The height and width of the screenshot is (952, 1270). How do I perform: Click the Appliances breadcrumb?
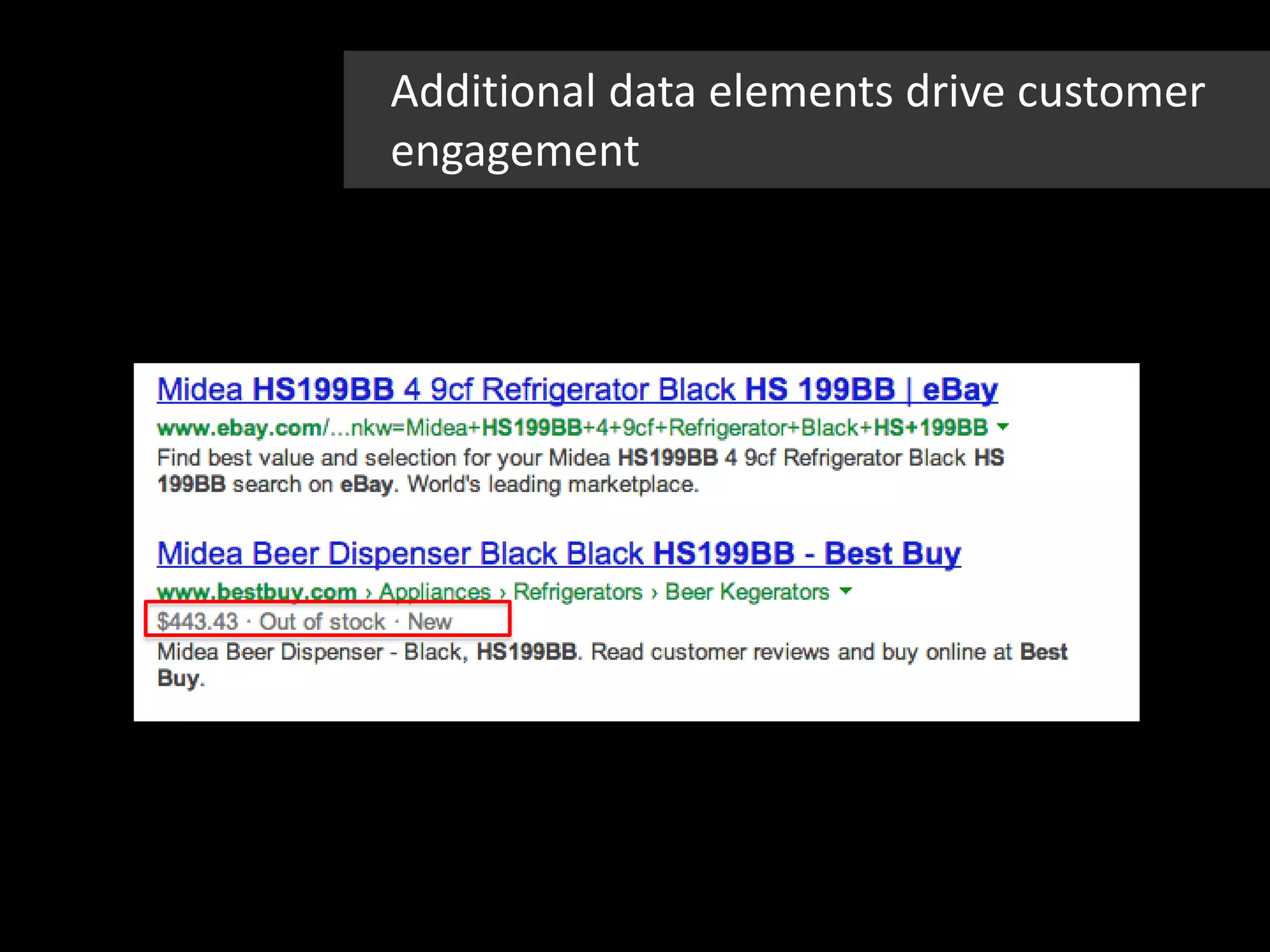(435, 592)
